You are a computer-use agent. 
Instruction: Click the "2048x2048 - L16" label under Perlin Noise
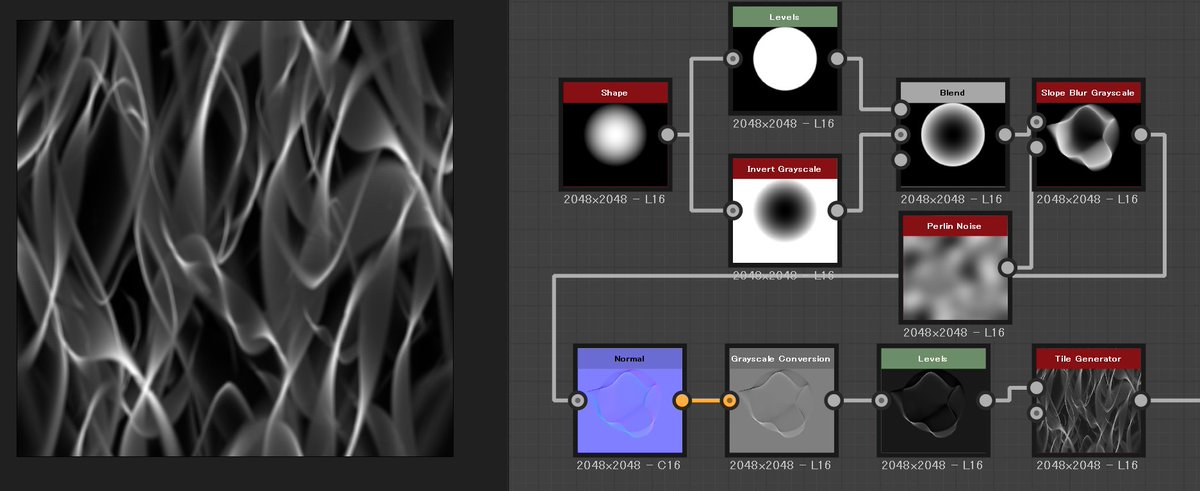(954, 332)
